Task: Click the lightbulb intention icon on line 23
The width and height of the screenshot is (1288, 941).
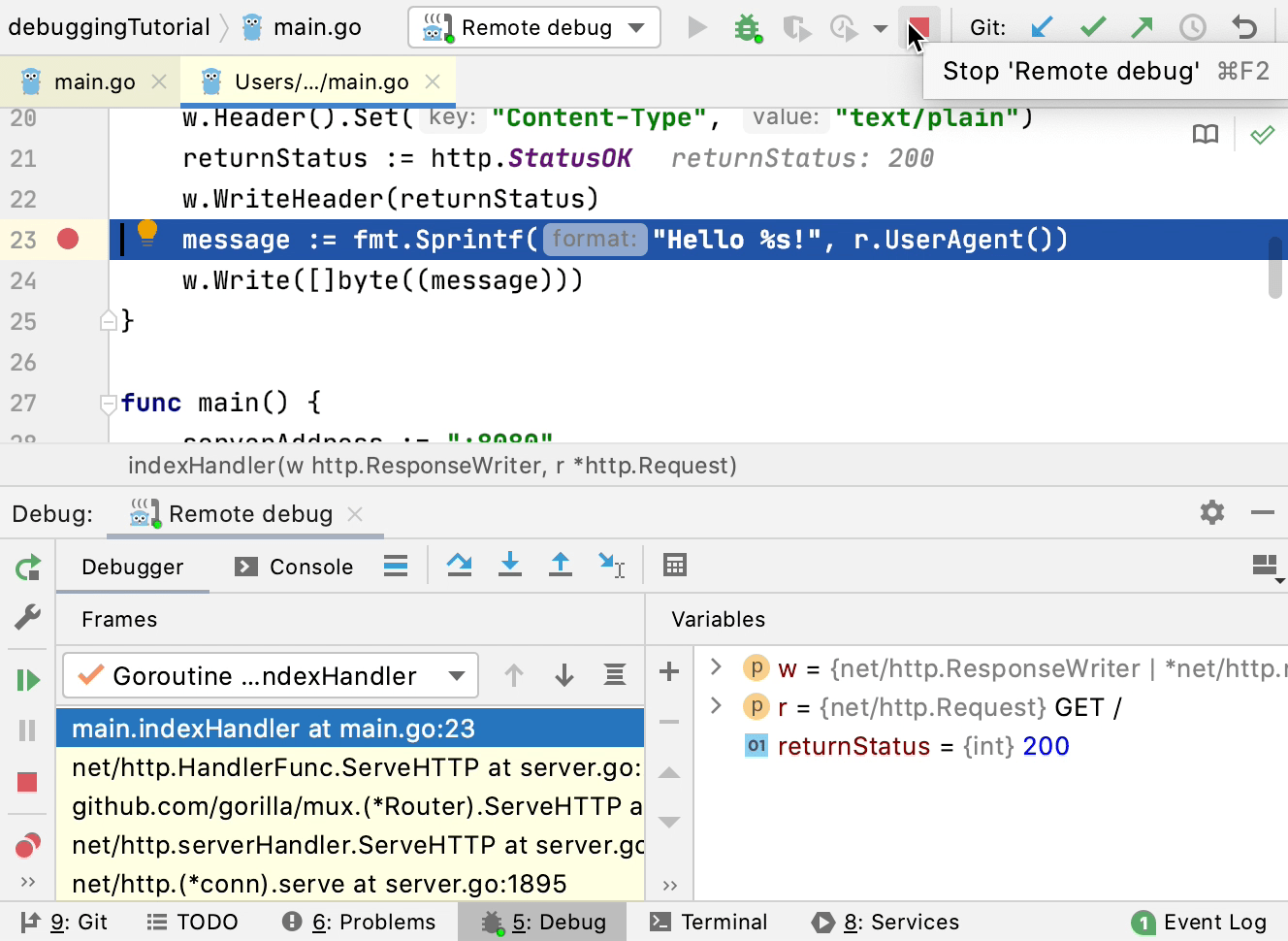Action: pos(147,233)
